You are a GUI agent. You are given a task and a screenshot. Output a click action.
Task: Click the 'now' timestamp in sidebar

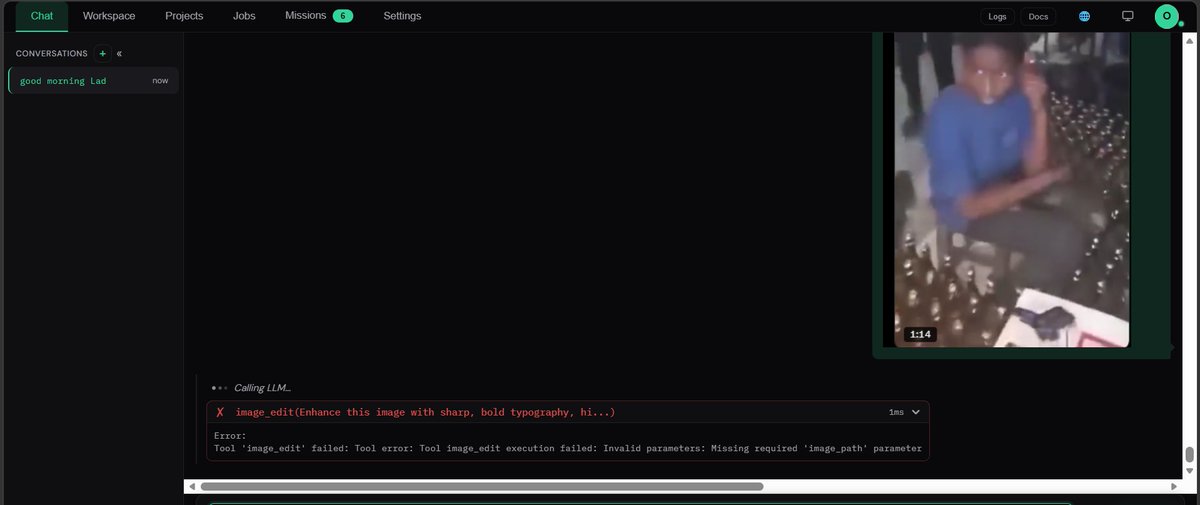coord(160,80)
